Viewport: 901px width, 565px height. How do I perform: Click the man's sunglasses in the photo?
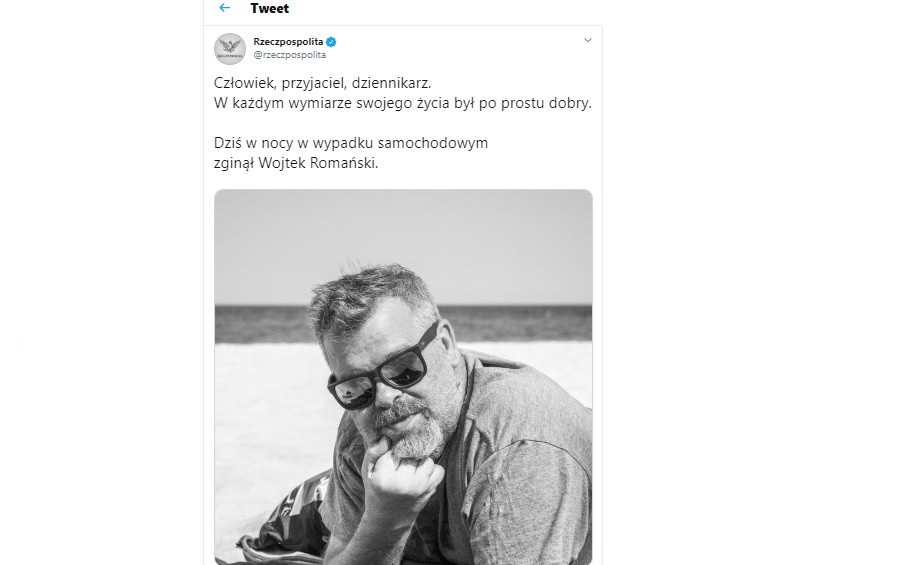coord(385,368)
